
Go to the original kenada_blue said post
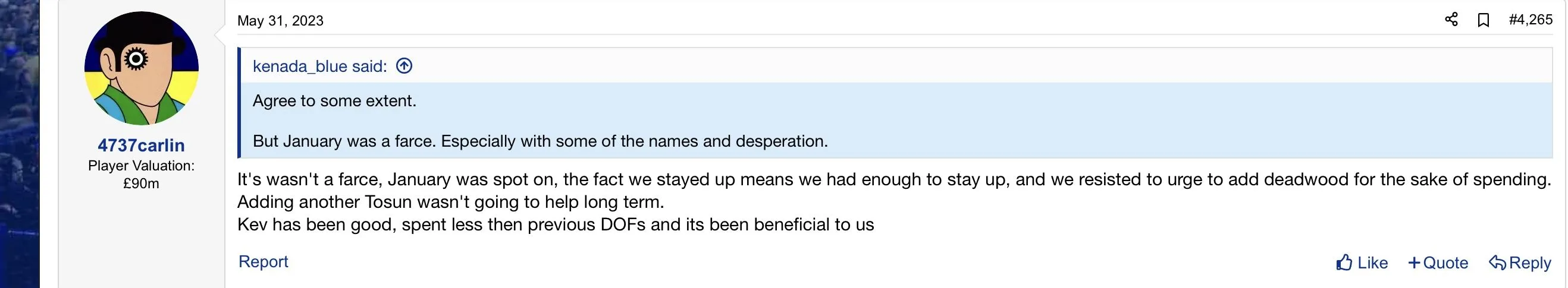(x=319, y=67)
